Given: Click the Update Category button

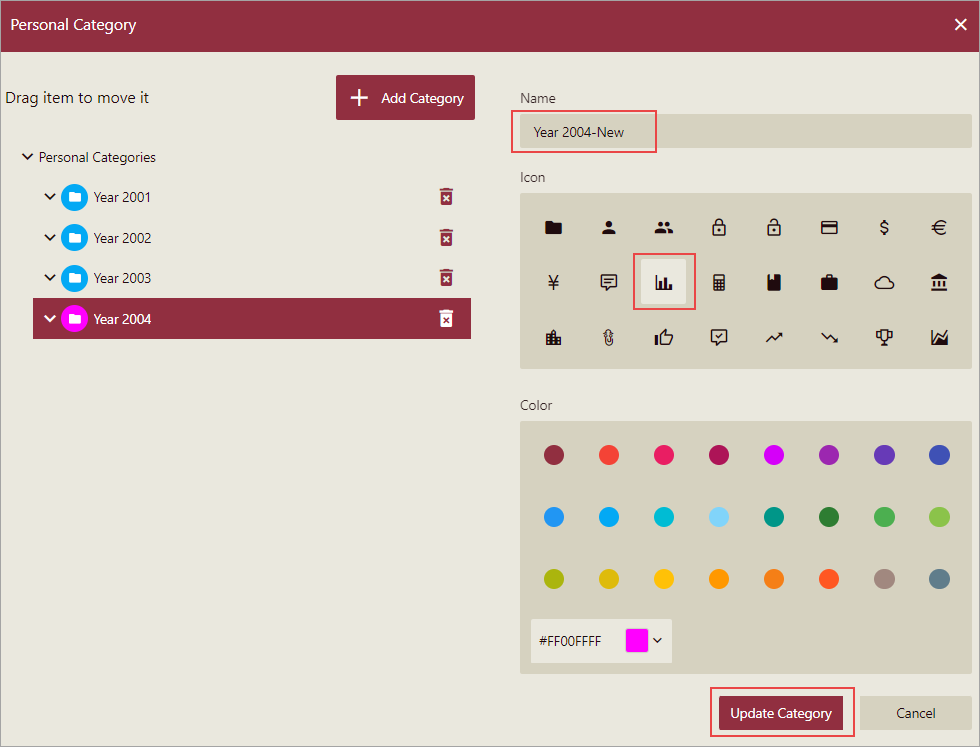Looking at the screenshot, I should point(781,713).
